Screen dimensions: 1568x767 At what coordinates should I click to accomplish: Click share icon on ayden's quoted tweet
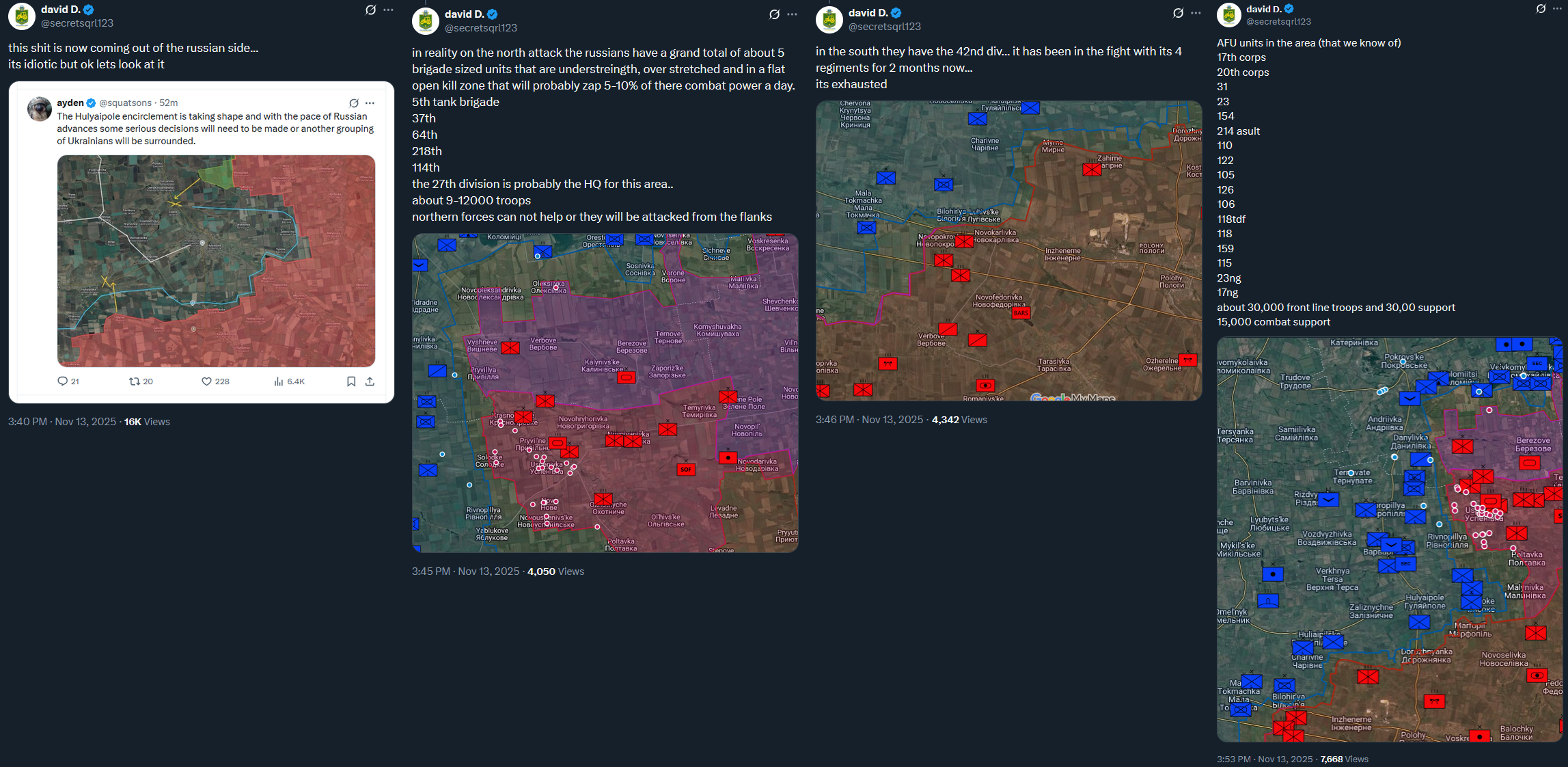(x=370, y=381)
